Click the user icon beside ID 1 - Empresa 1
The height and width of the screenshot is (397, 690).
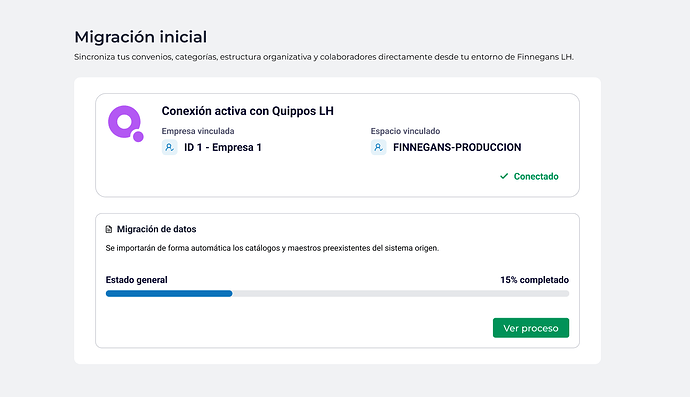169,147
